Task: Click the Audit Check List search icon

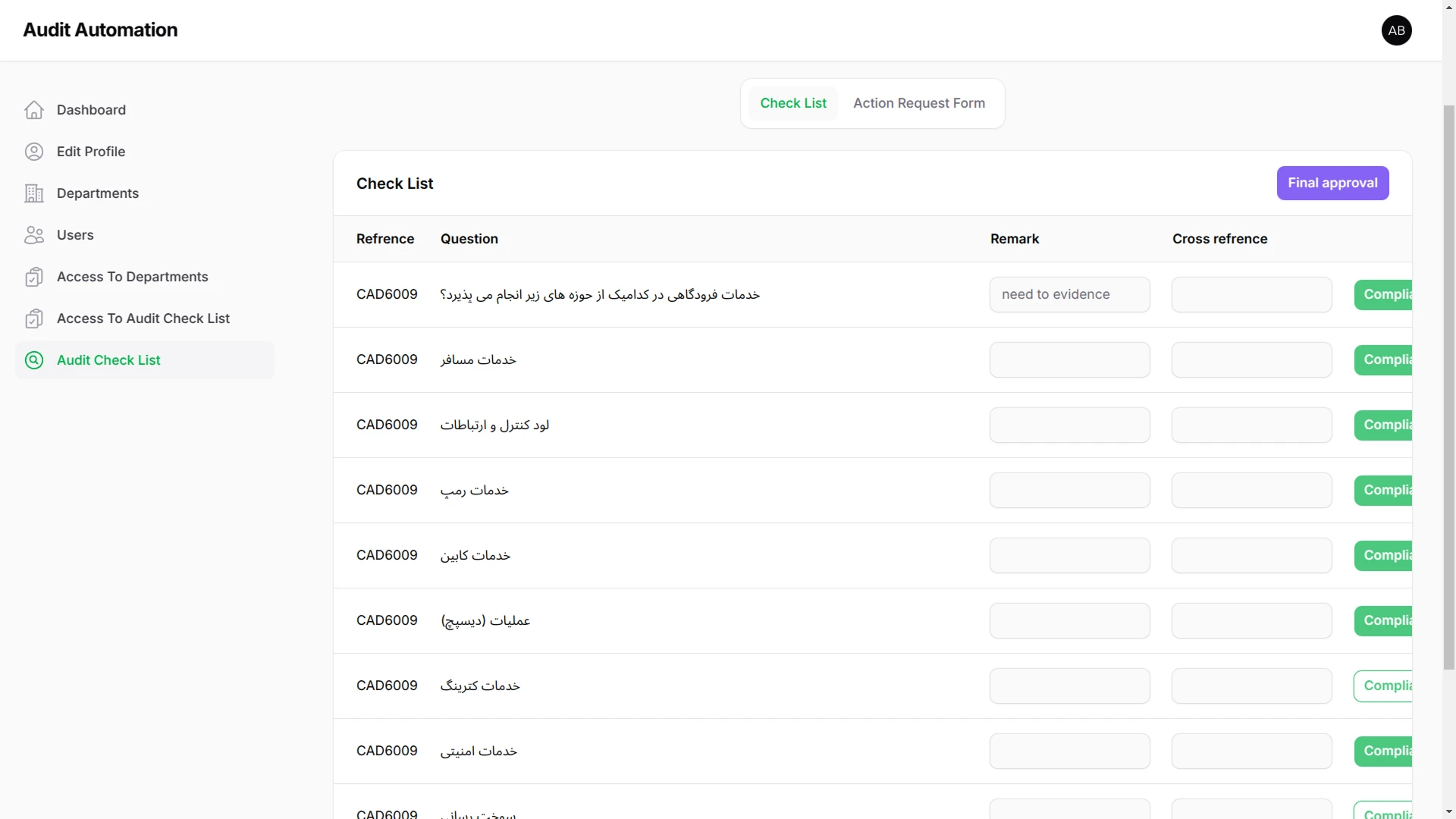Action: 34,360
